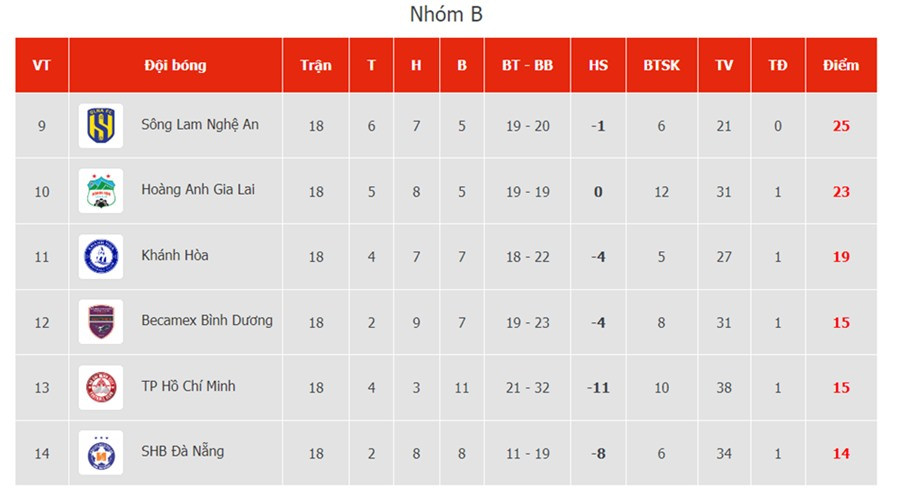Click the Hoàng Anh Gia Lai club logo
Screen dimensions: 900x497
coord(101,191)
